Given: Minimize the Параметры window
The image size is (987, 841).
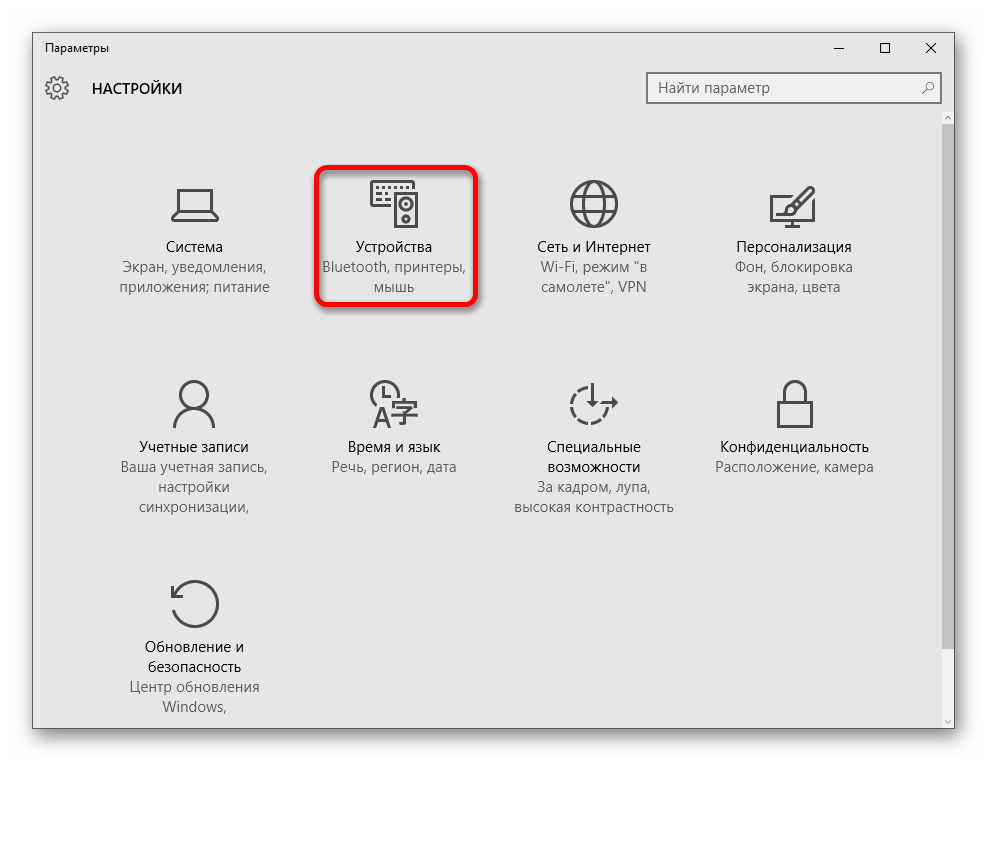Looking at the screenshot, I should [838, 48].
